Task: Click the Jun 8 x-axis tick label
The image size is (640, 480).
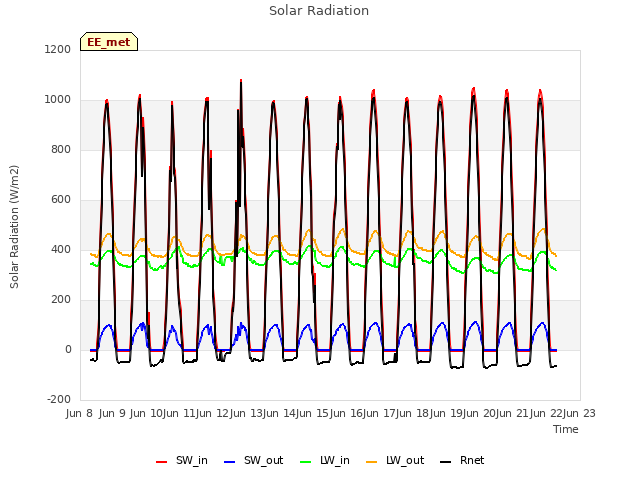Action: [79, 413]
